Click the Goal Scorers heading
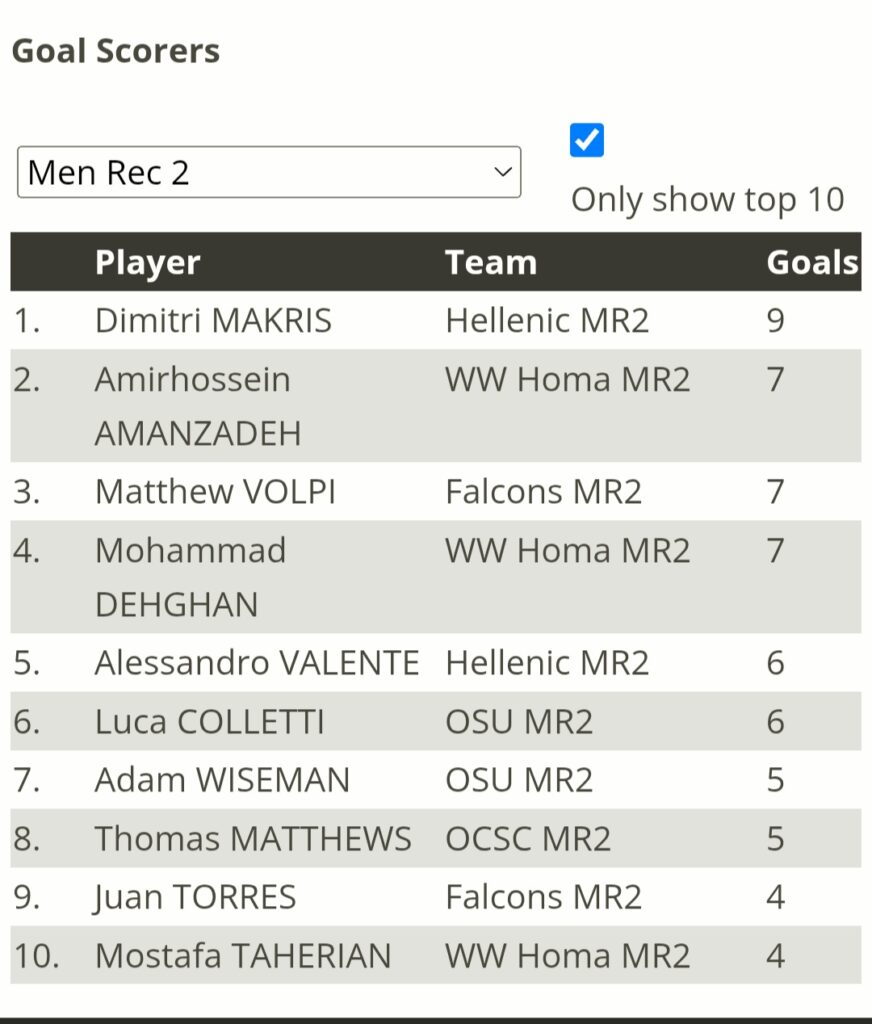 coord(116,51)
